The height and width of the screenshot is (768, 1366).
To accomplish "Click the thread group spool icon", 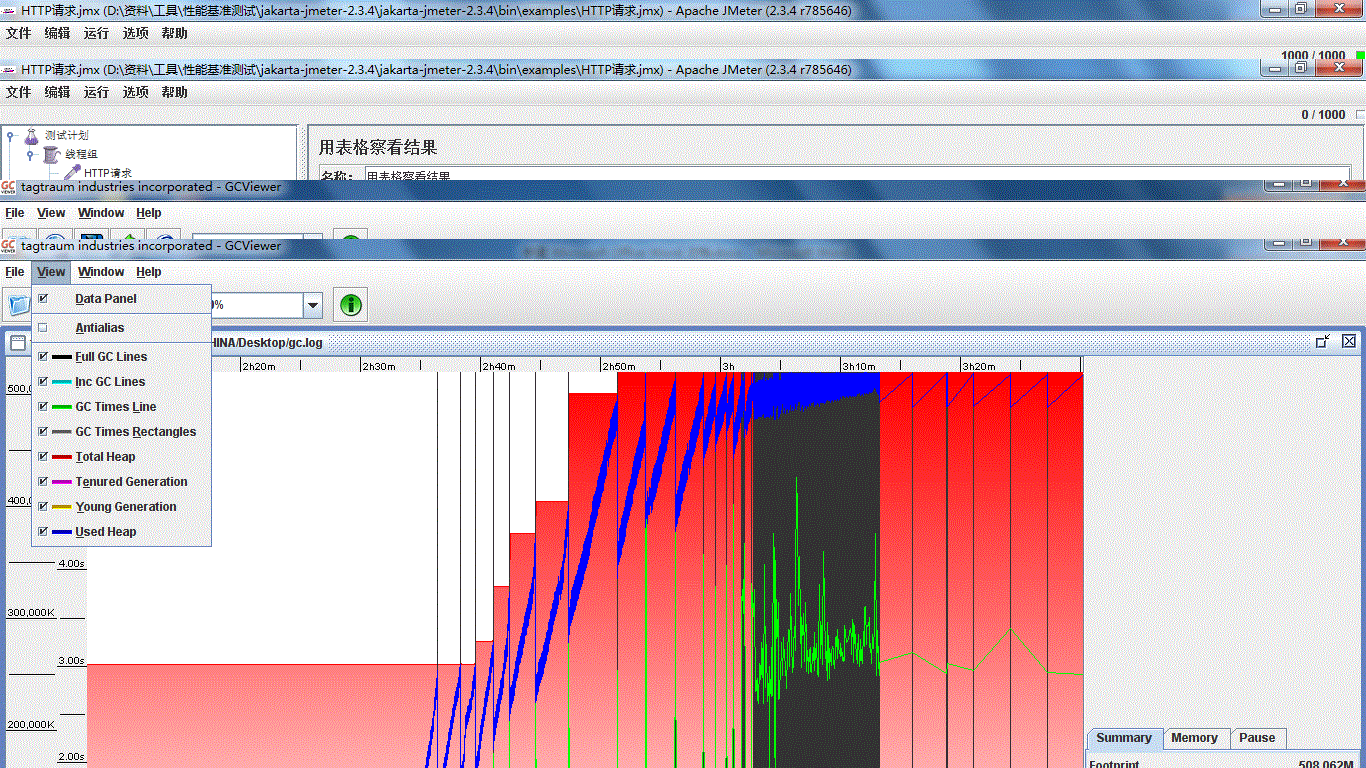I will [x=52, y=154].
